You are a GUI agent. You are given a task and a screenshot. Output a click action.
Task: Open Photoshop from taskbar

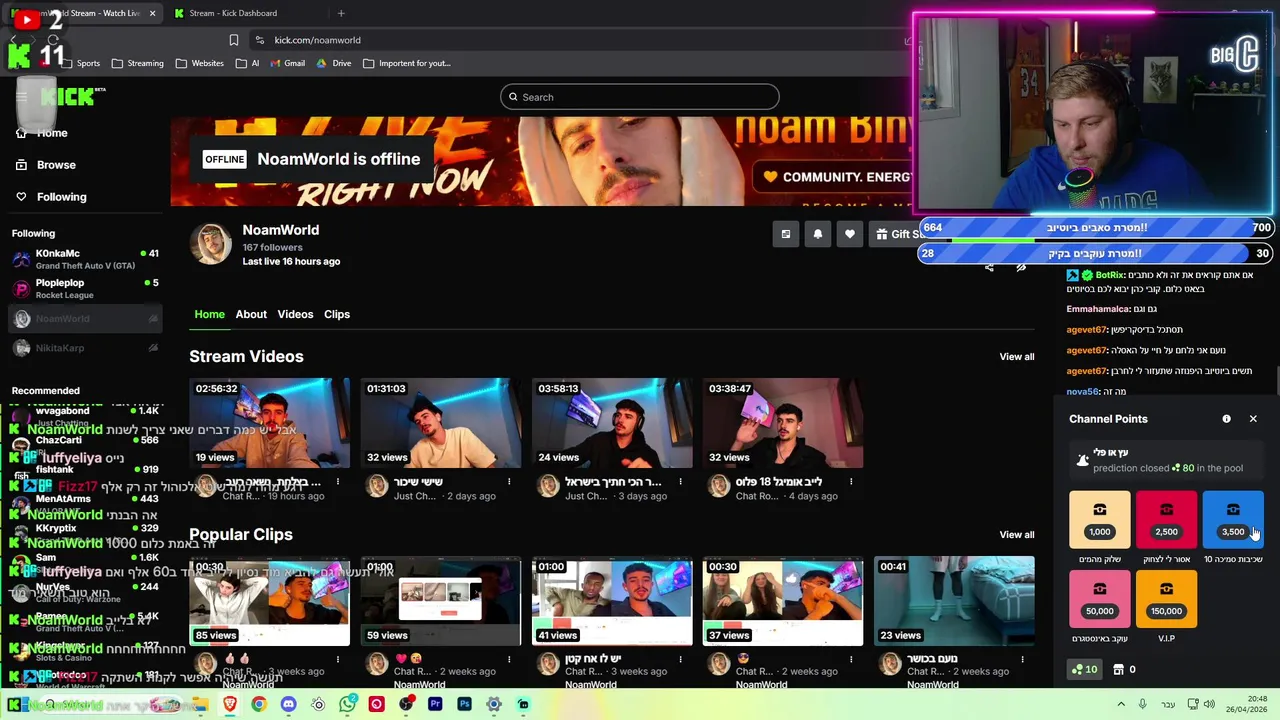pos(464,704)
